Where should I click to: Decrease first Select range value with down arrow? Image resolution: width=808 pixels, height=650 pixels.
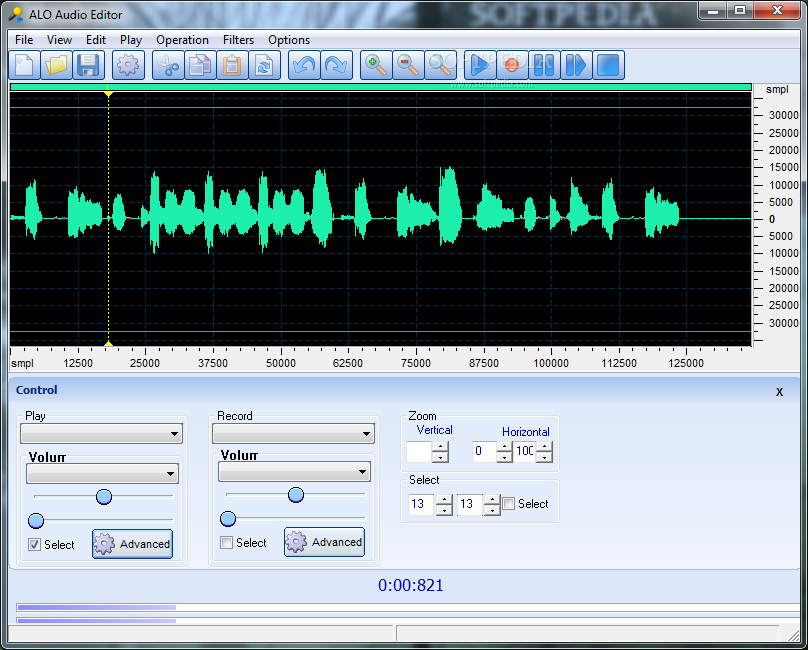[444, 510]
